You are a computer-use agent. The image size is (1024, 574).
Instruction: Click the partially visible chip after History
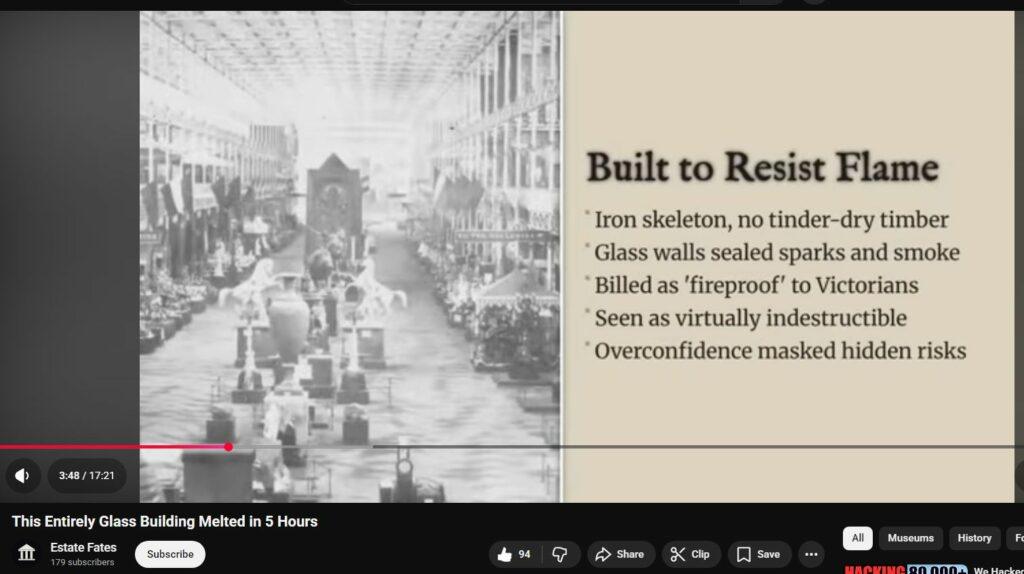[1016, 538]
